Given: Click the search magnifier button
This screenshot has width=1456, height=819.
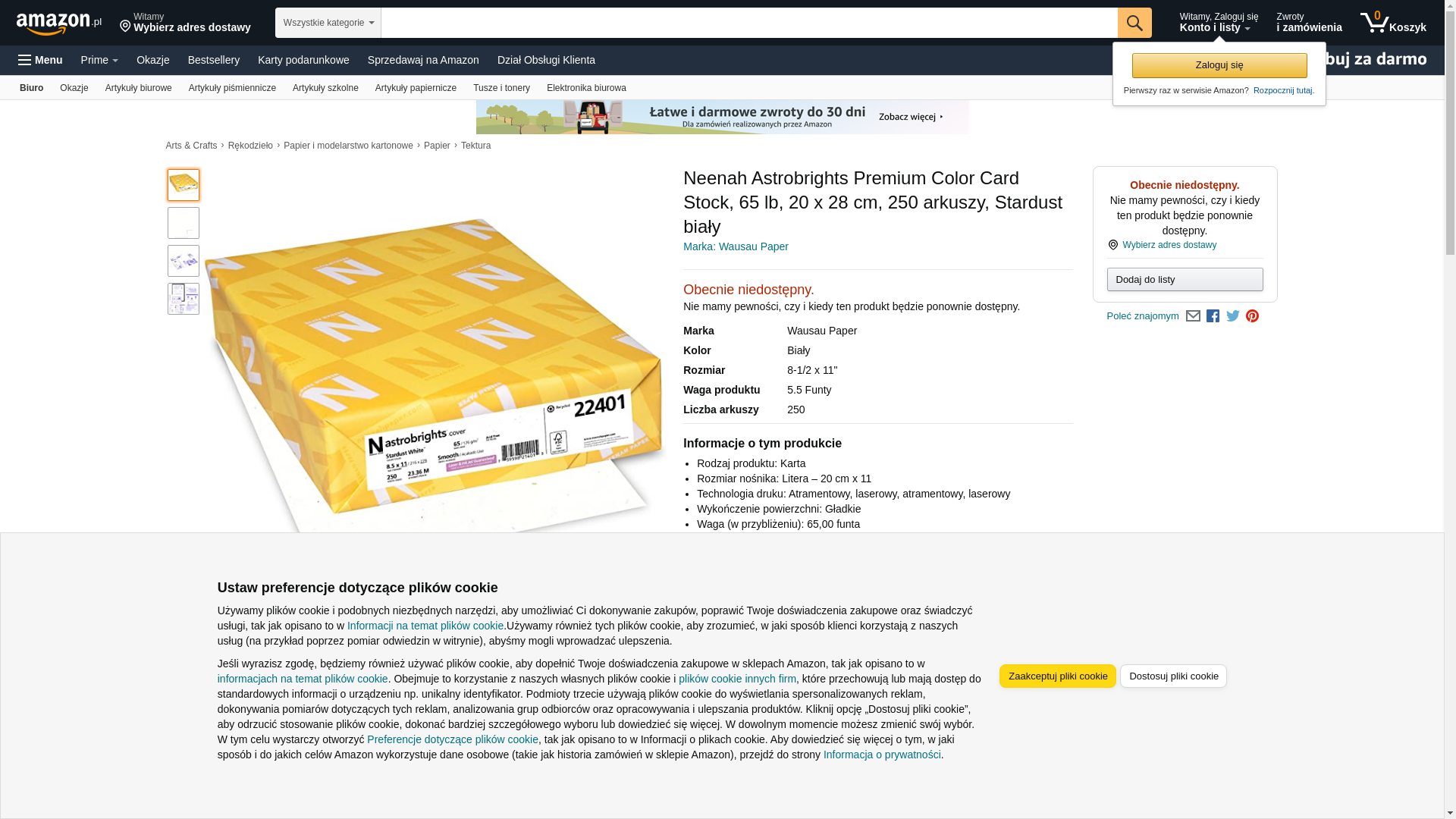Looking at the screenshot, I should click(1134, 23).
